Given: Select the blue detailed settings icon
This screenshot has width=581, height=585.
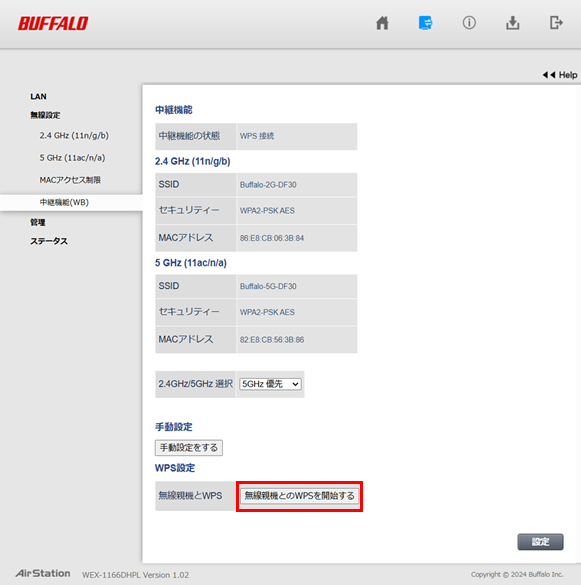Looking at the screenshot, I should [x=425, y=23].
